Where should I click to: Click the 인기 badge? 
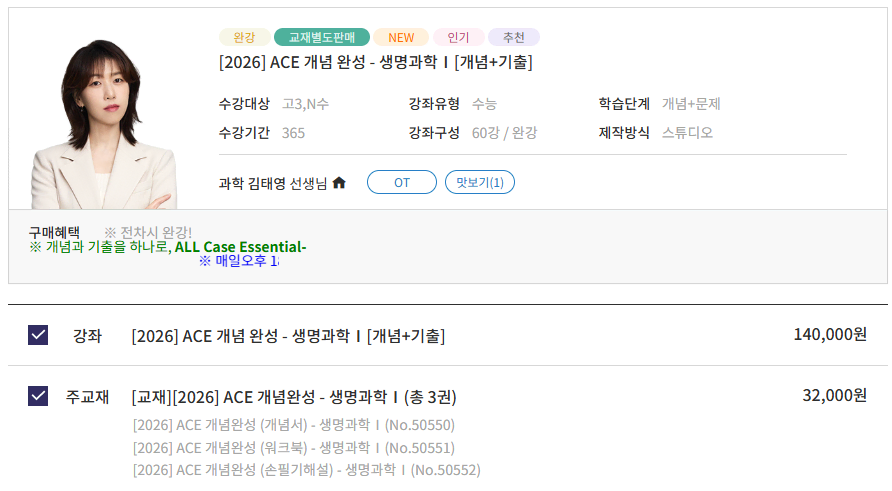click(x=459, y=38)
